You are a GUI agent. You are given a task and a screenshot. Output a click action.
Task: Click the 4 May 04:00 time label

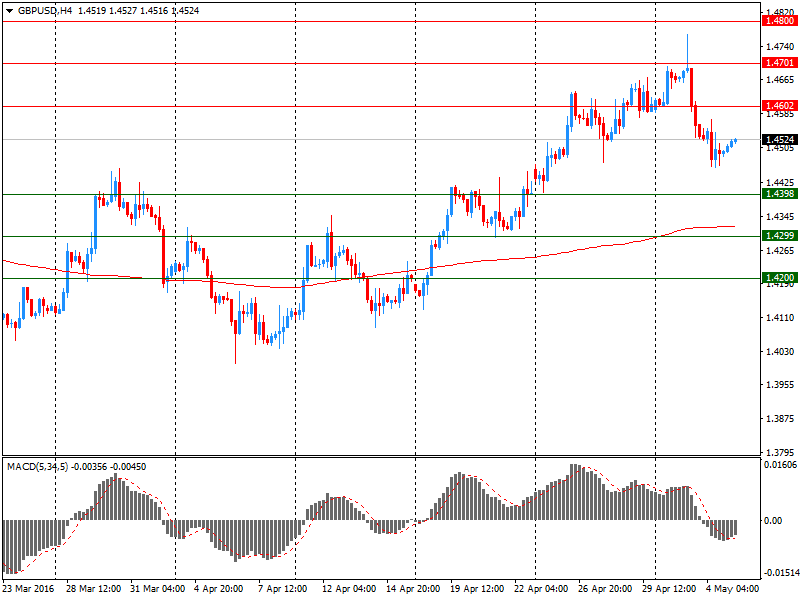pyautogui.click(x=733, y=589)
